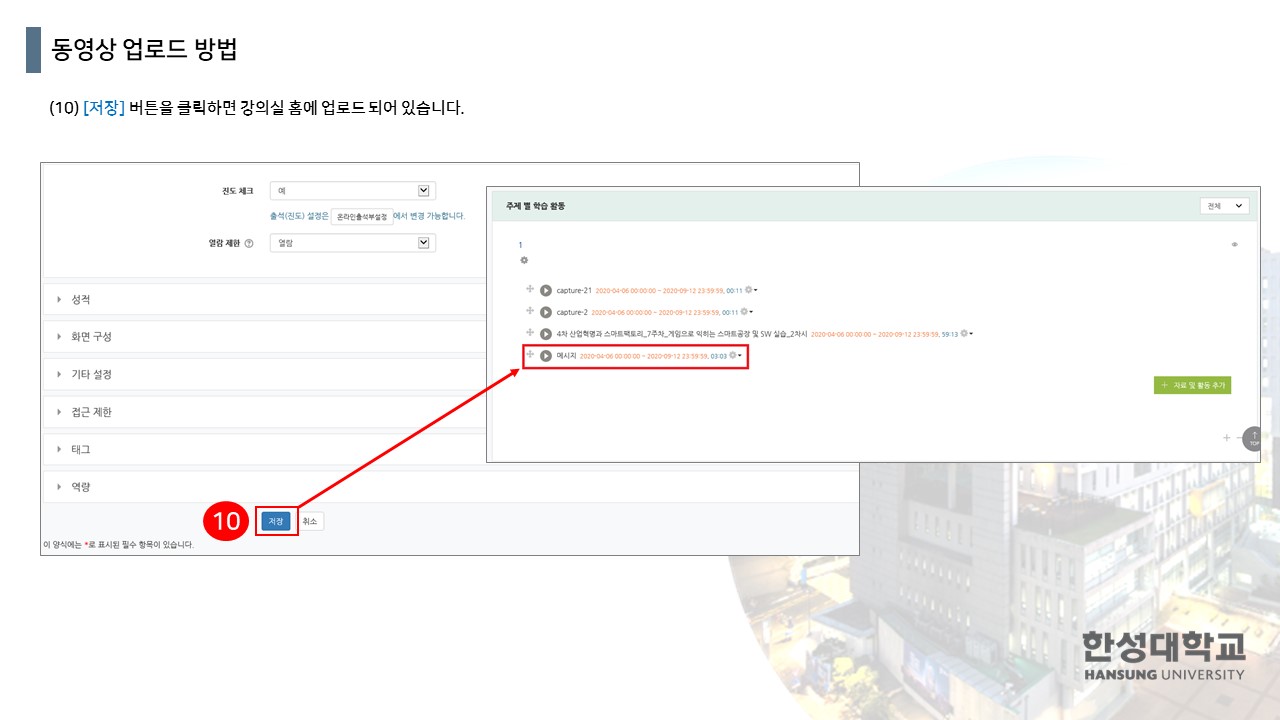
Task: Click the gear icon under section 1
Action: (523, 260)
